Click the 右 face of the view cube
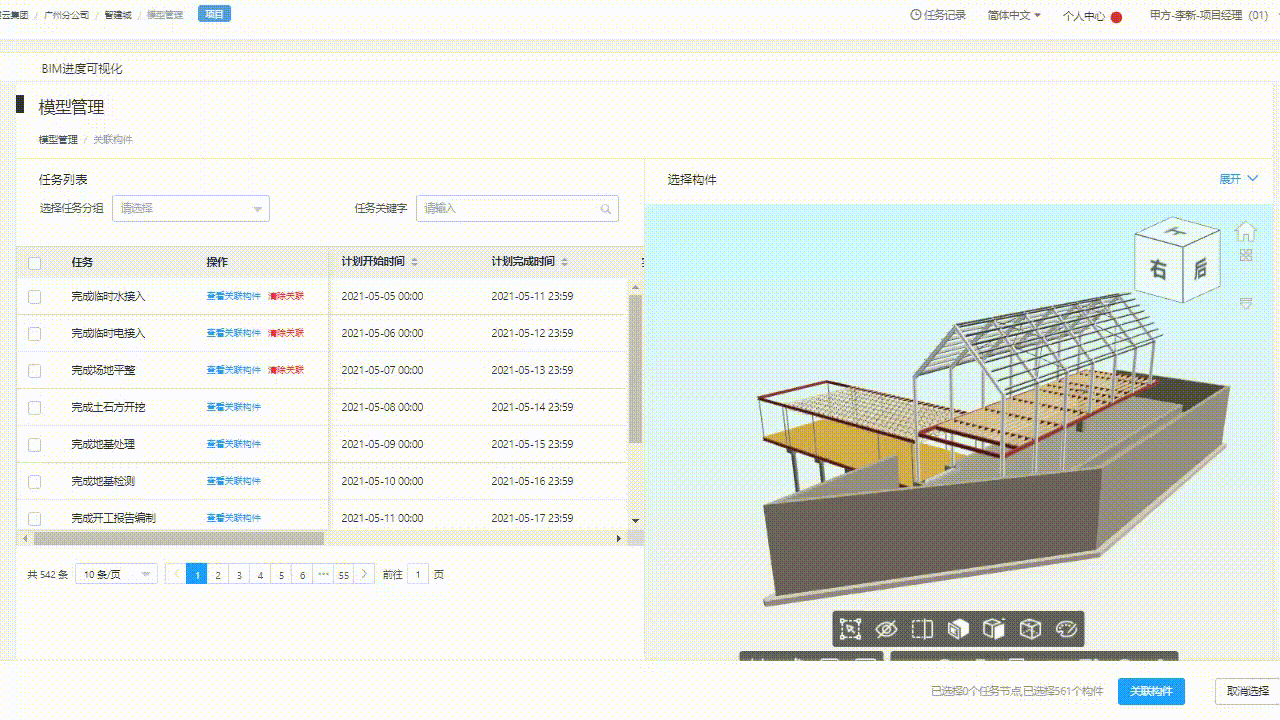The height and width of the screenshot is (720, 1280). pos(1158,270)
